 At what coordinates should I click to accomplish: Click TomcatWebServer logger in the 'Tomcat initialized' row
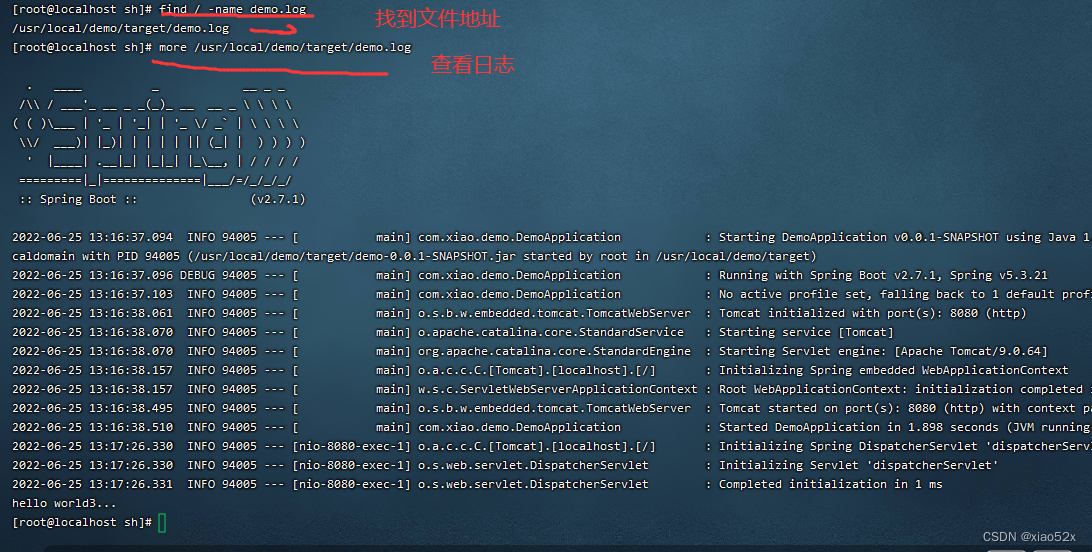click(x=554, y=313)
